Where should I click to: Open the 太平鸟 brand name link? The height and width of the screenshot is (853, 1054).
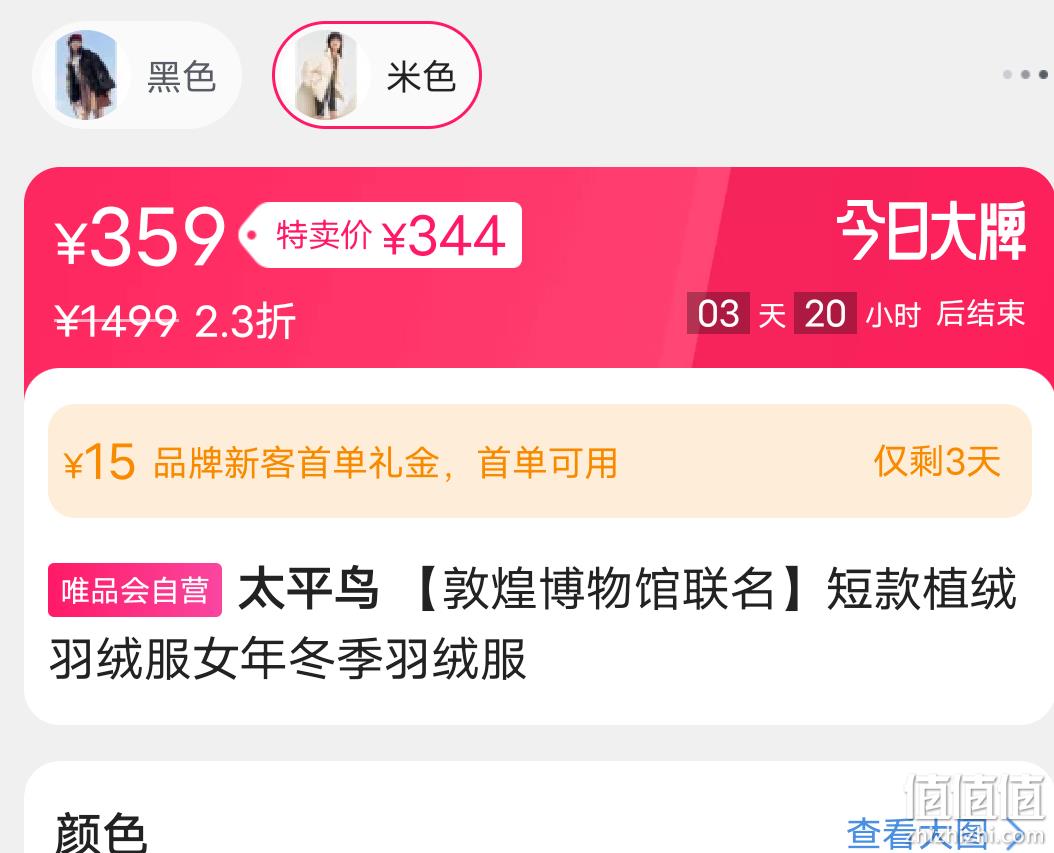(309, 589)
